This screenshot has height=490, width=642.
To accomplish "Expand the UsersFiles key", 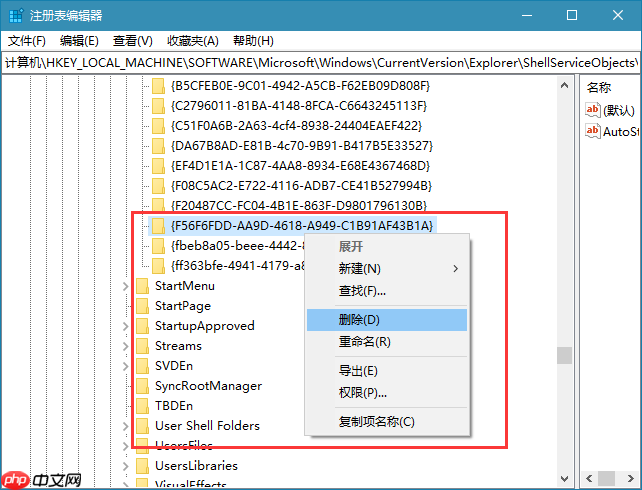I will coord(126,446).
